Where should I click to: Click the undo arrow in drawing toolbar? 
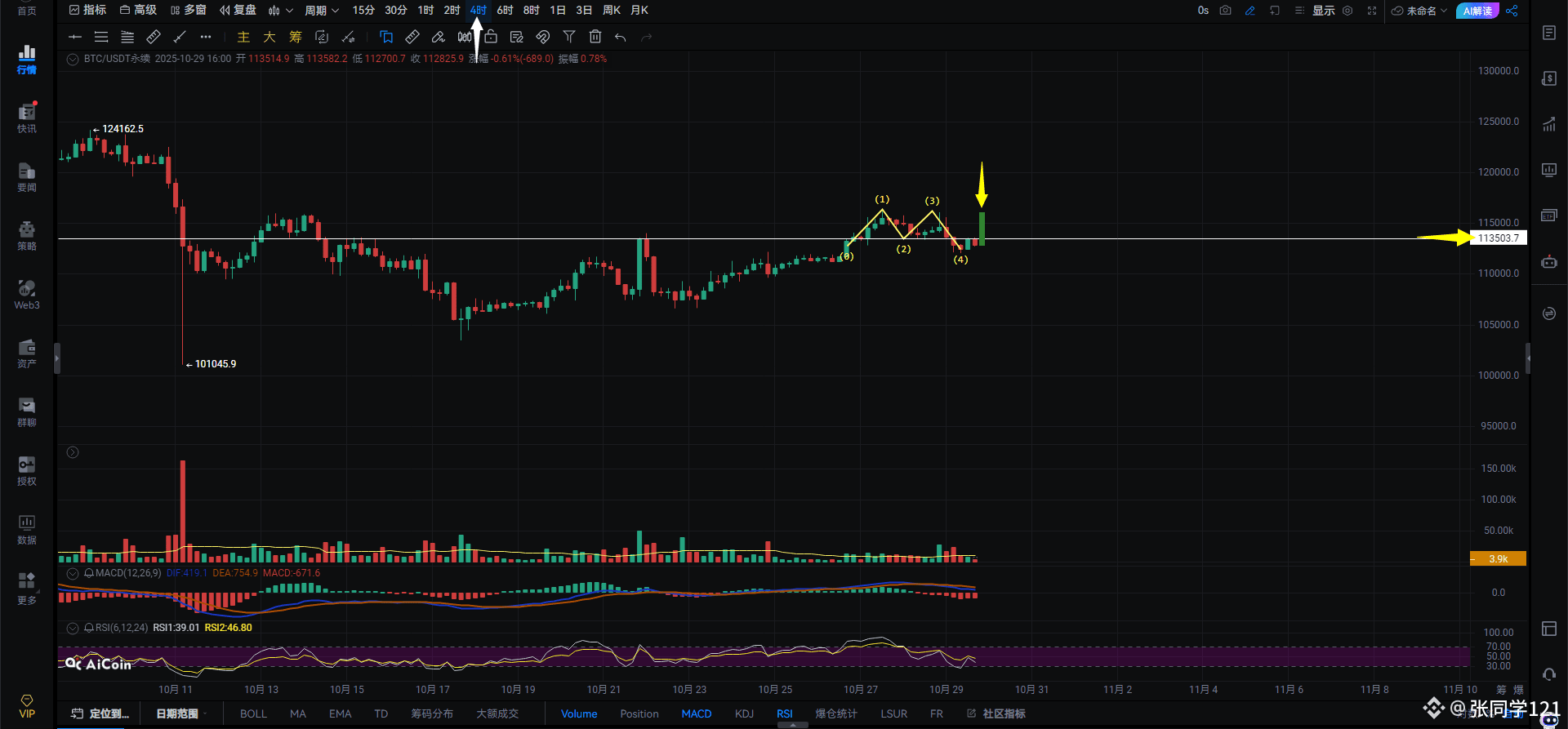[621, 37]
